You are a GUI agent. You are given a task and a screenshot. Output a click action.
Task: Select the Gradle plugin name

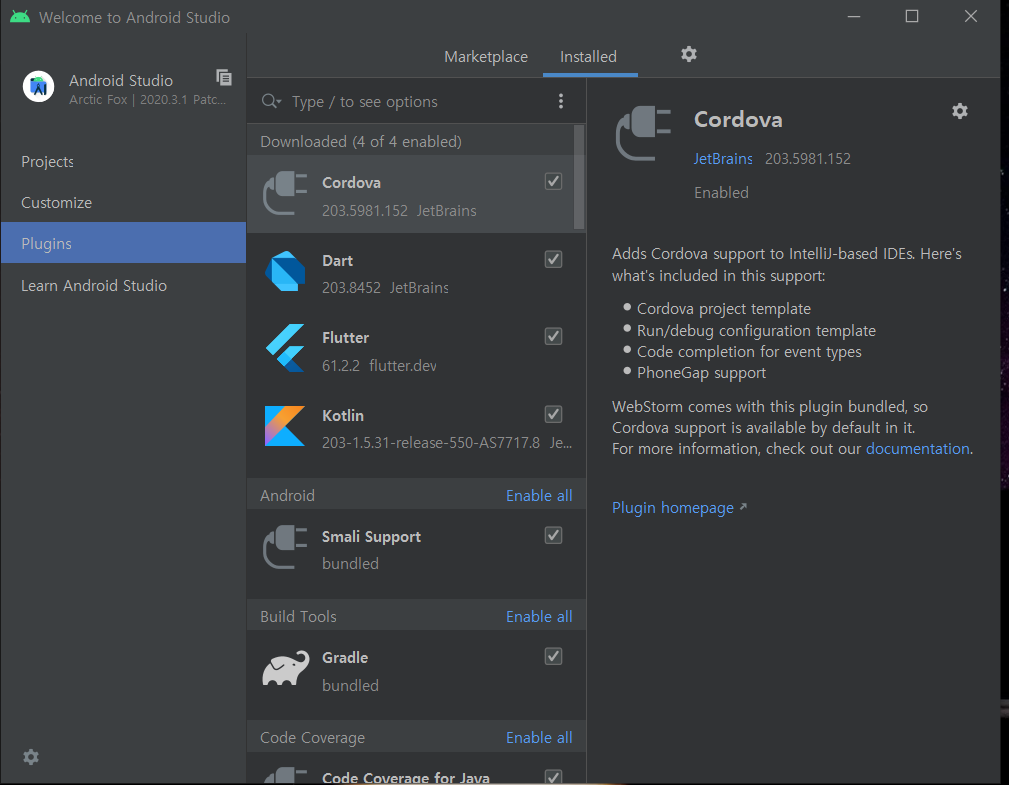point(345,658)
